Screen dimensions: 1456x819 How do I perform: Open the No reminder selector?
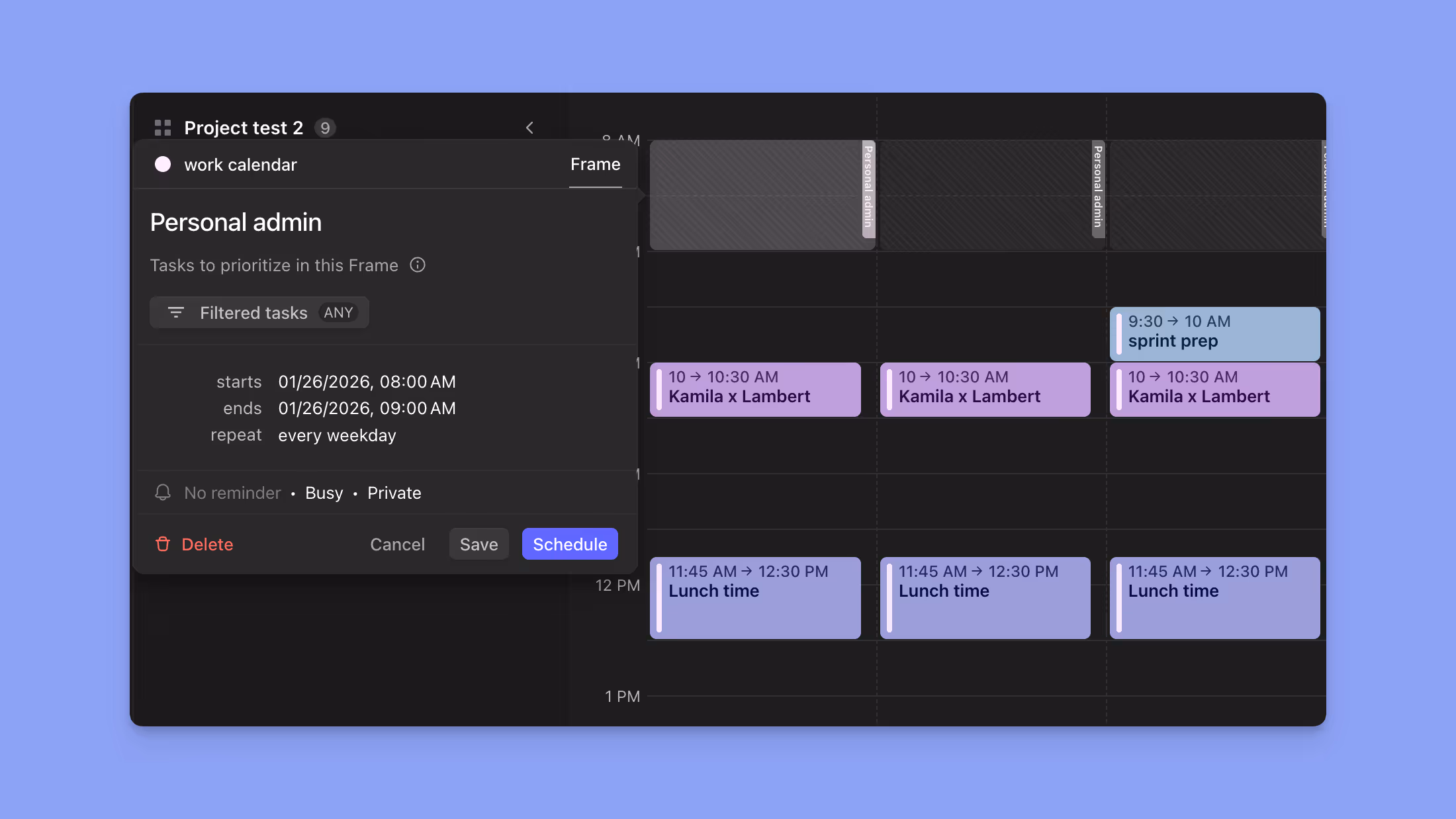tap(232, 492)
